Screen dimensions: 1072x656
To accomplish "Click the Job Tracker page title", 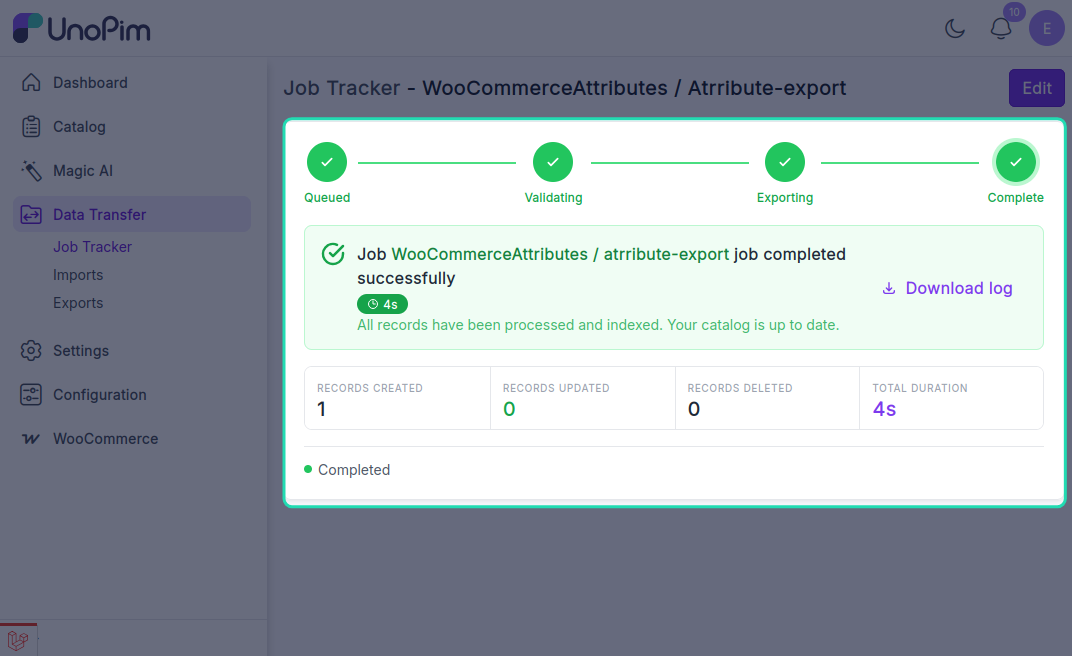I will tap(565, 88).
